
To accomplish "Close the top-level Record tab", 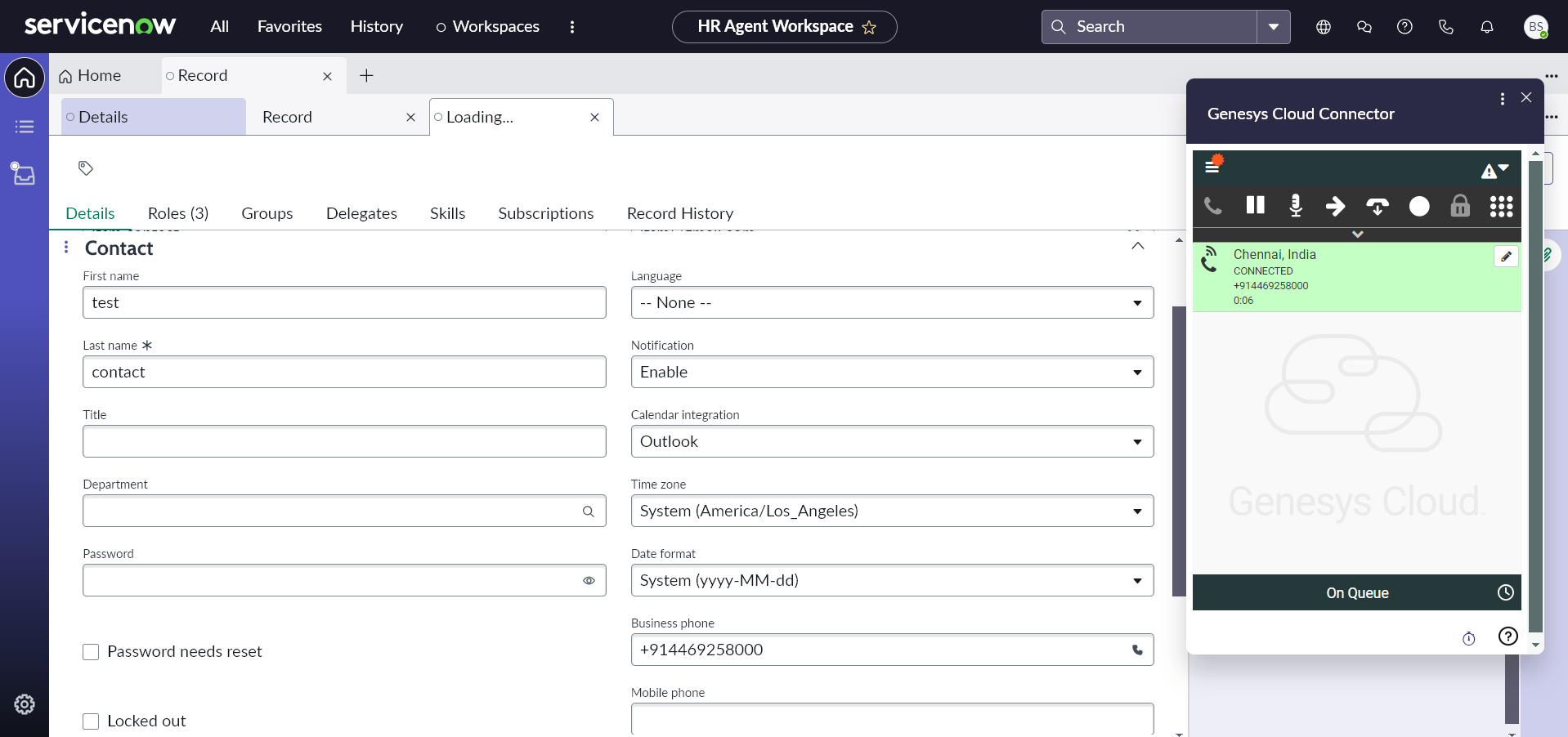I will (x=327, y=76).
